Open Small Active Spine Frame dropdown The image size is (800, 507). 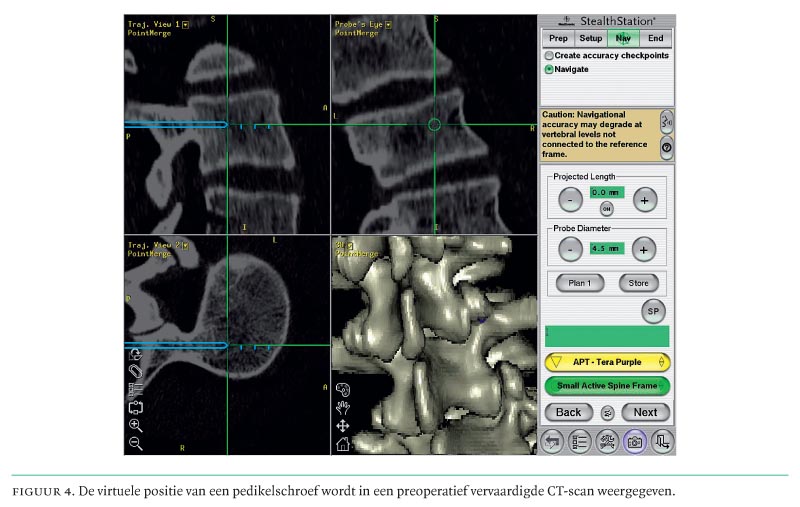606,386
